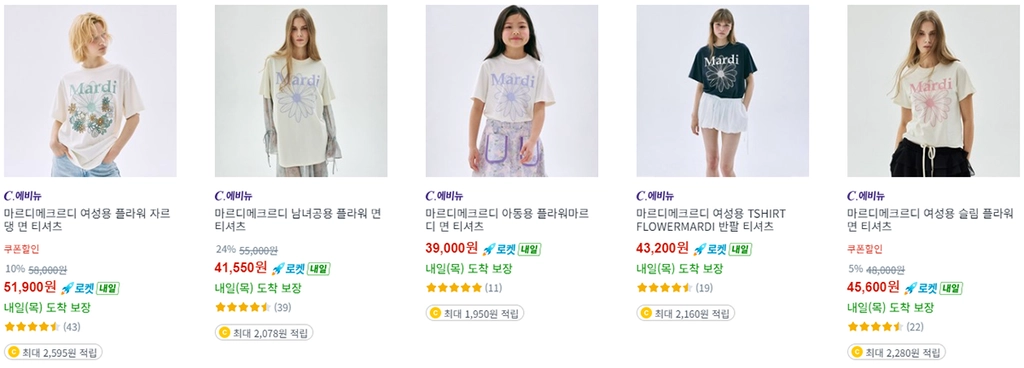Select the child model Mardi t-shirt image

click(511, 91)
